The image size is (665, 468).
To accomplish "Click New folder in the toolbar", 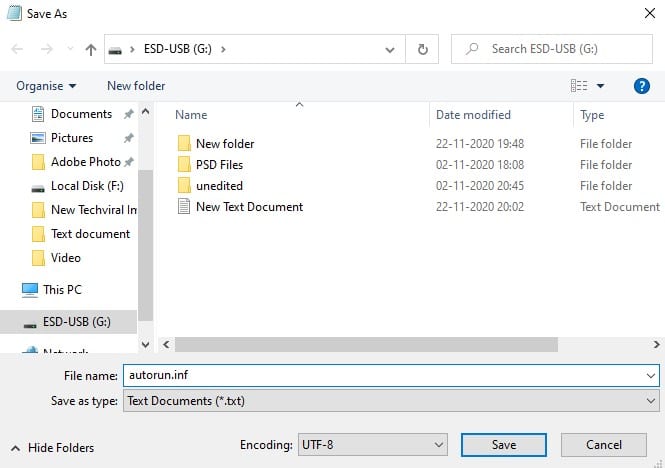I will 136,86.
